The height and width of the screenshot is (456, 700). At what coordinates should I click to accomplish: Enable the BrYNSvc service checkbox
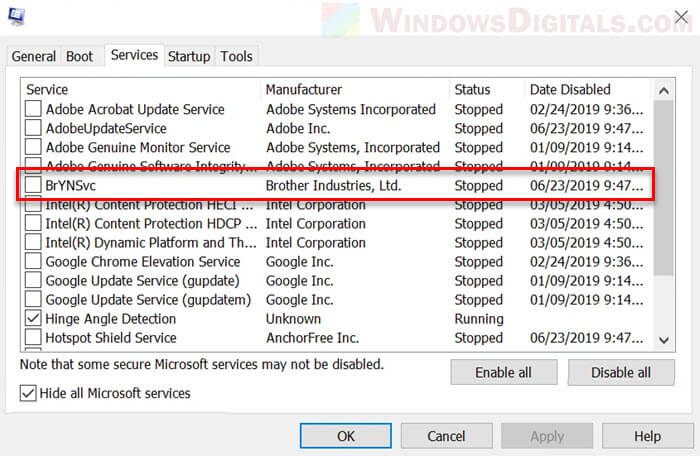34,186
